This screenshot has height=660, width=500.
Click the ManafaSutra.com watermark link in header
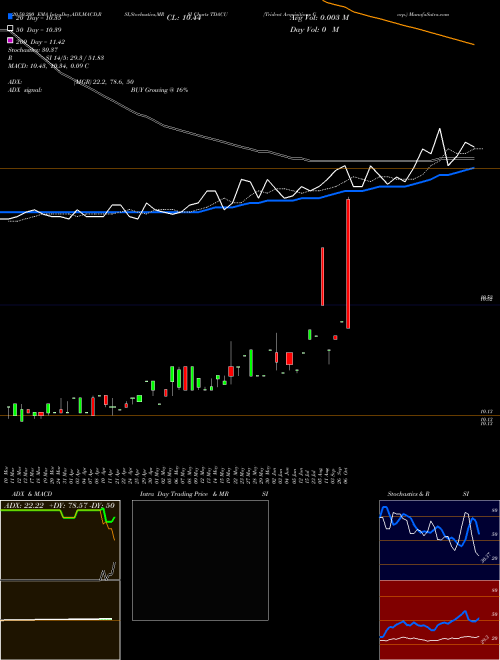(429, 14)
